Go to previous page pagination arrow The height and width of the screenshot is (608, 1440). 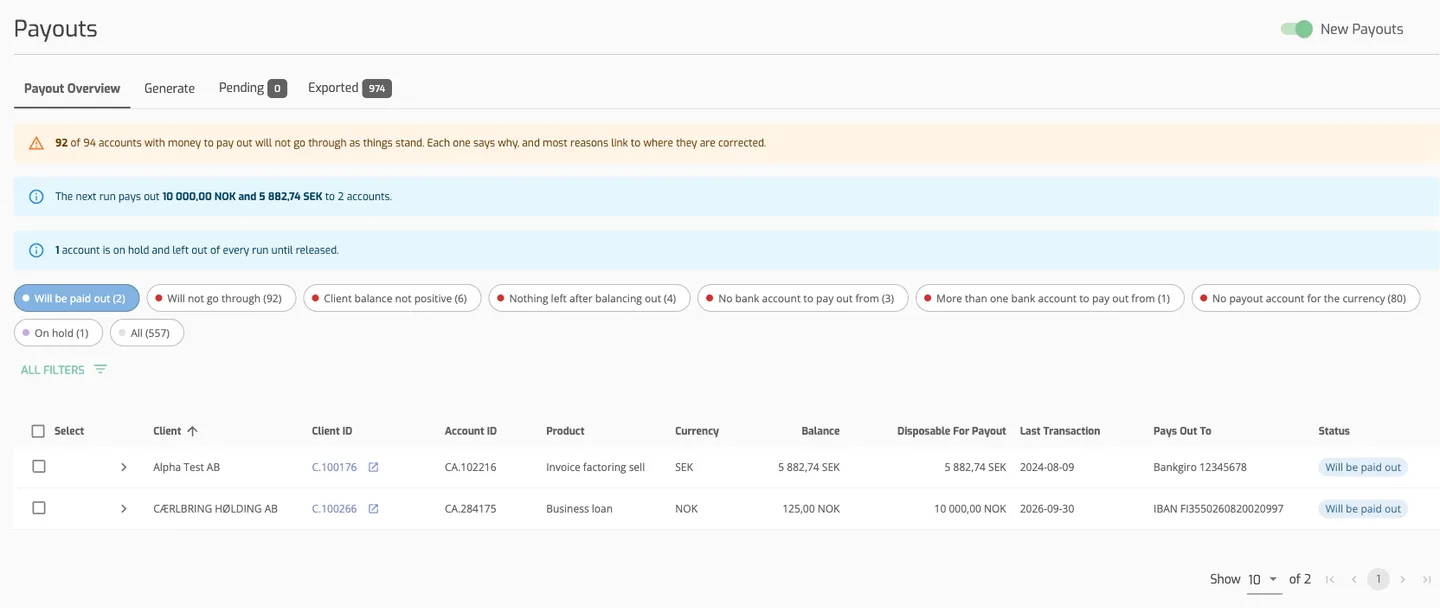[1354, 579]
